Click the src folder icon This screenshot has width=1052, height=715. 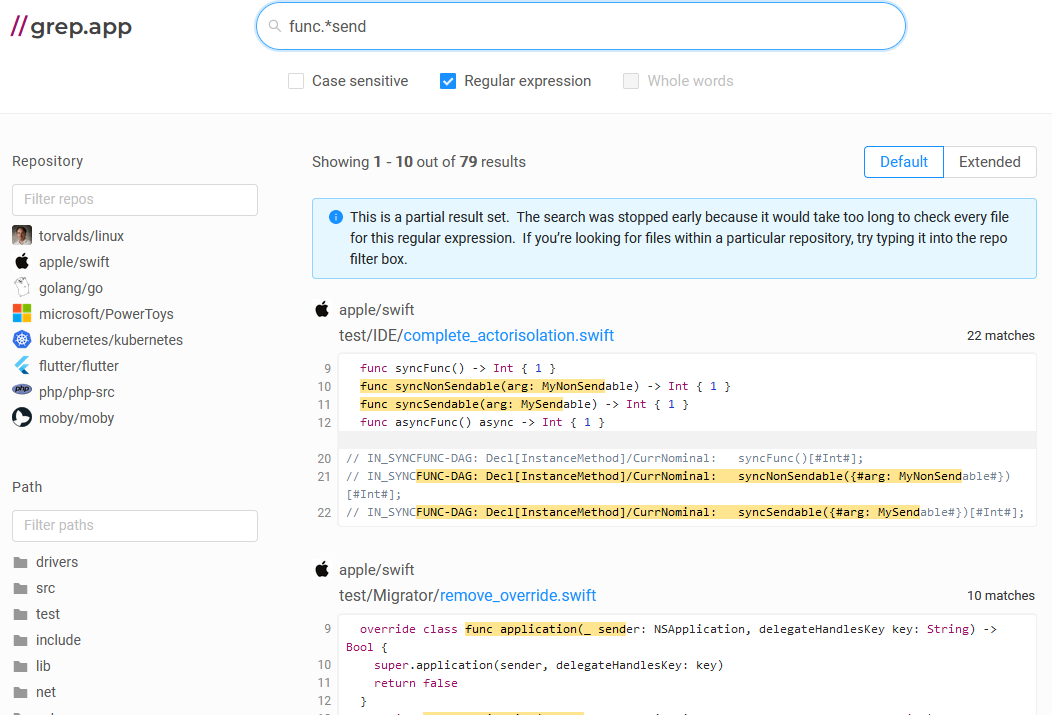(x=21, y=588)
